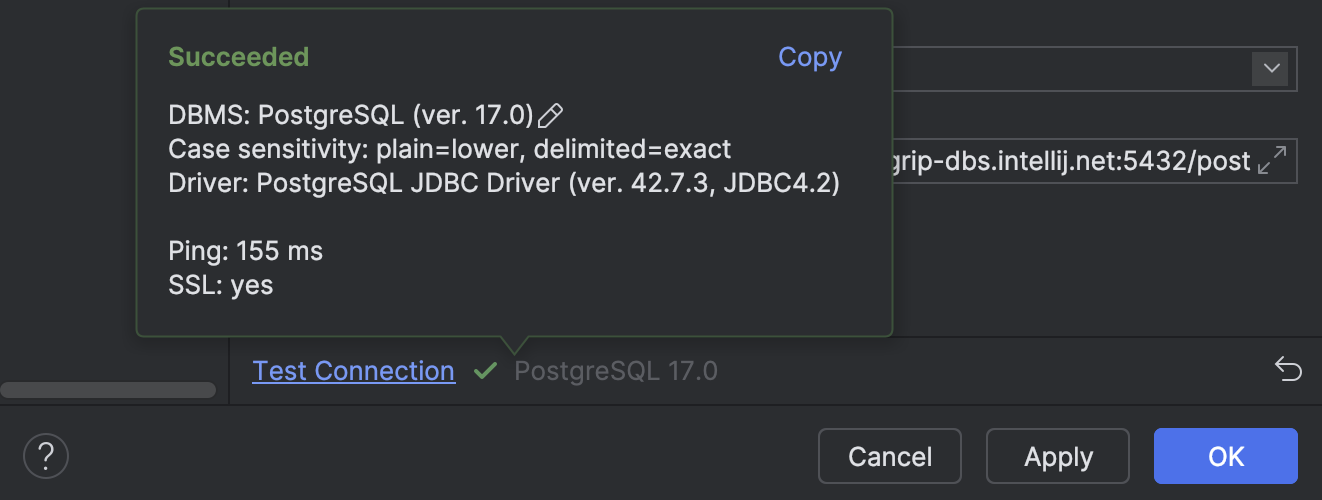1322x500 pixels.
Task: Click the PostgreSQL JDBC Driver line
Action: click(x=503, y=183)
